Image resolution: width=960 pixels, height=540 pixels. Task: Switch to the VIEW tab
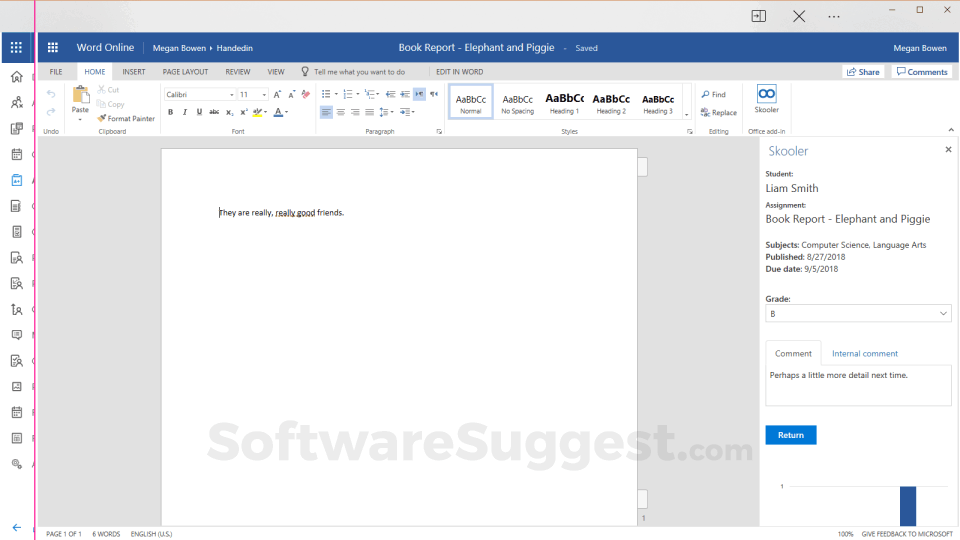(276, 72)
